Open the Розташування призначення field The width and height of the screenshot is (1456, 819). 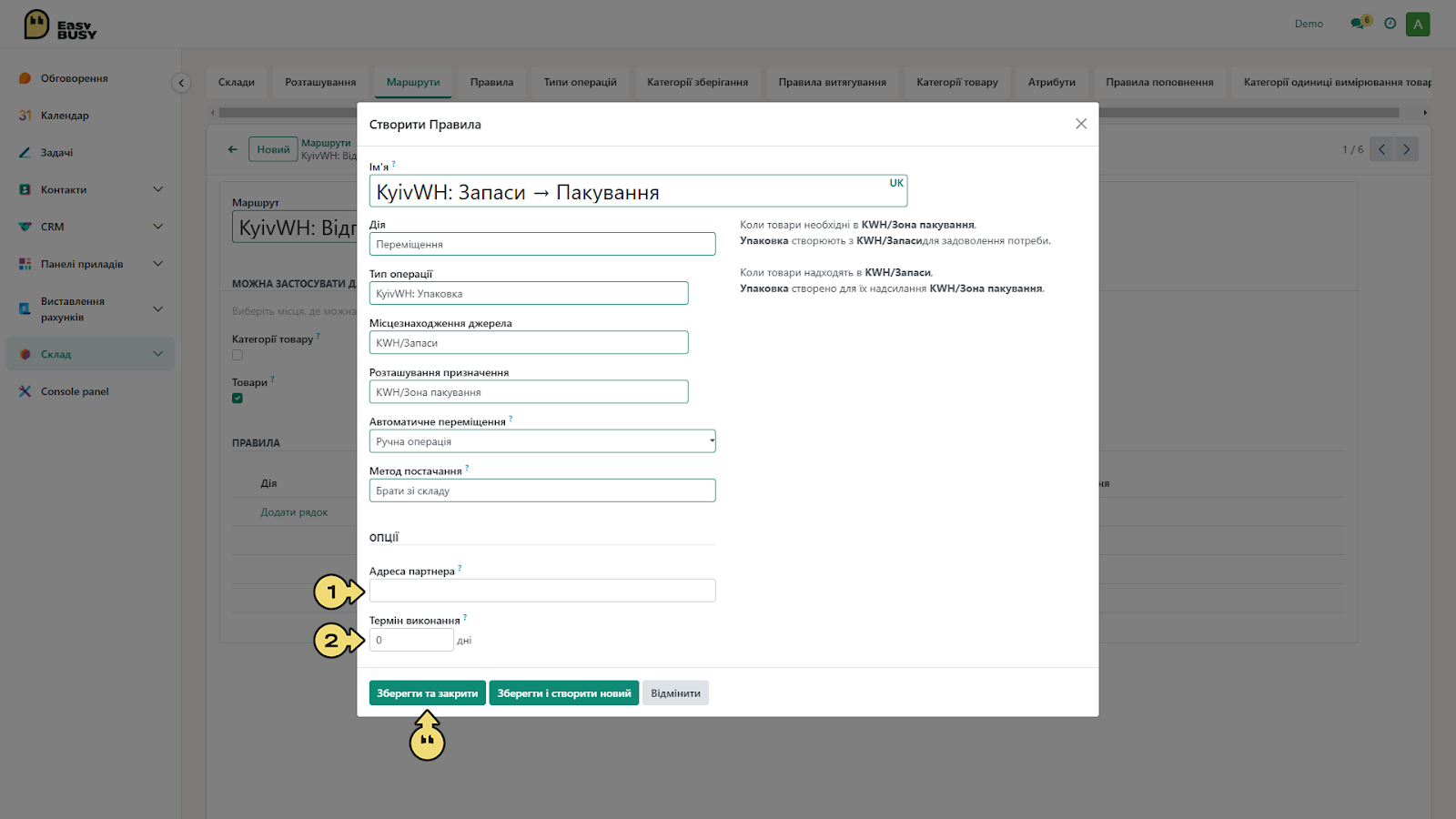529,392
